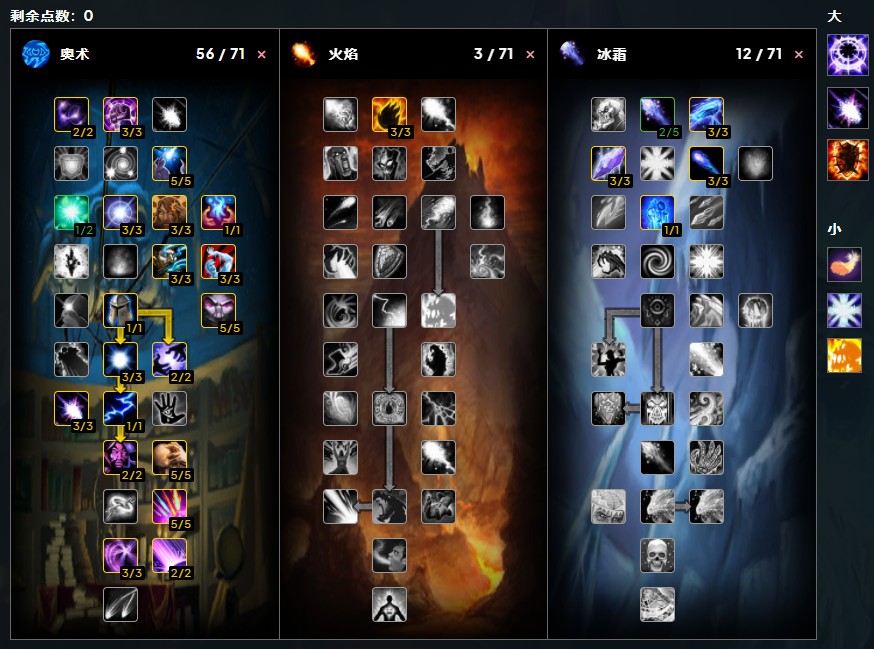Reset the Arcane tree with its red X
The image size is (874, 649).
tap(261, 55)
